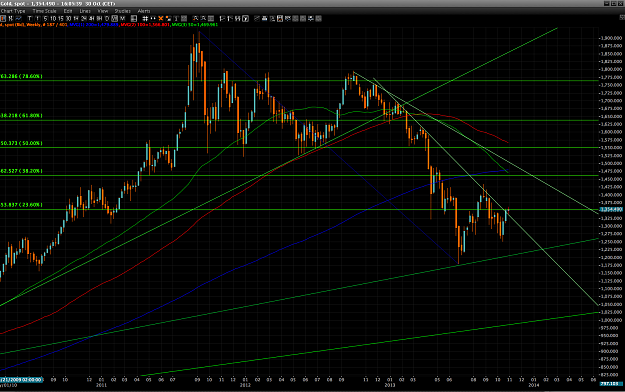Open the Chart Type menu
The width and height of the screenshot is (625, 392).
[13, 11]
